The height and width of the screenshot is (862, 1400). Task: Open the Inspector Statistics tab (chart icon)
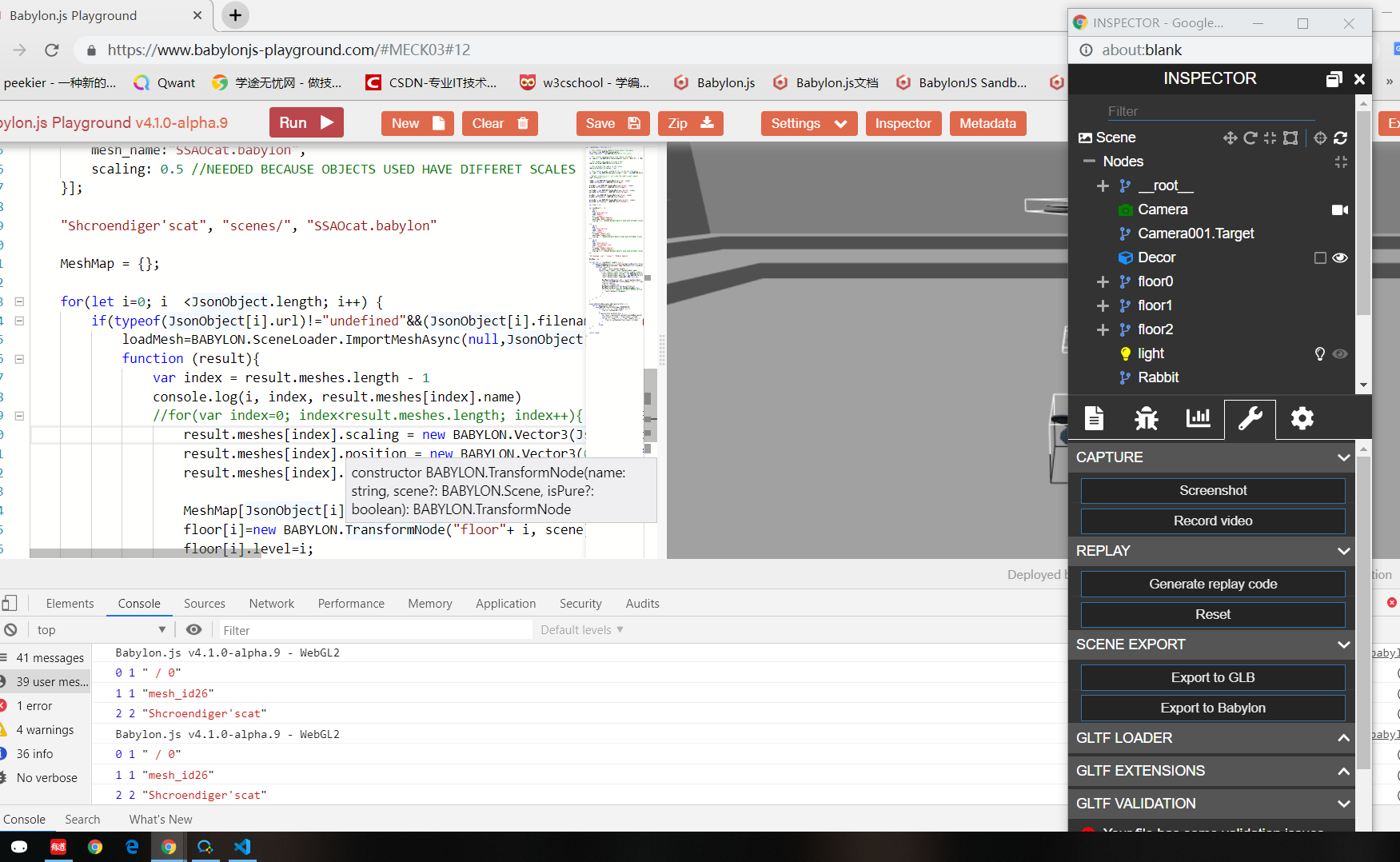[1198, 418]
